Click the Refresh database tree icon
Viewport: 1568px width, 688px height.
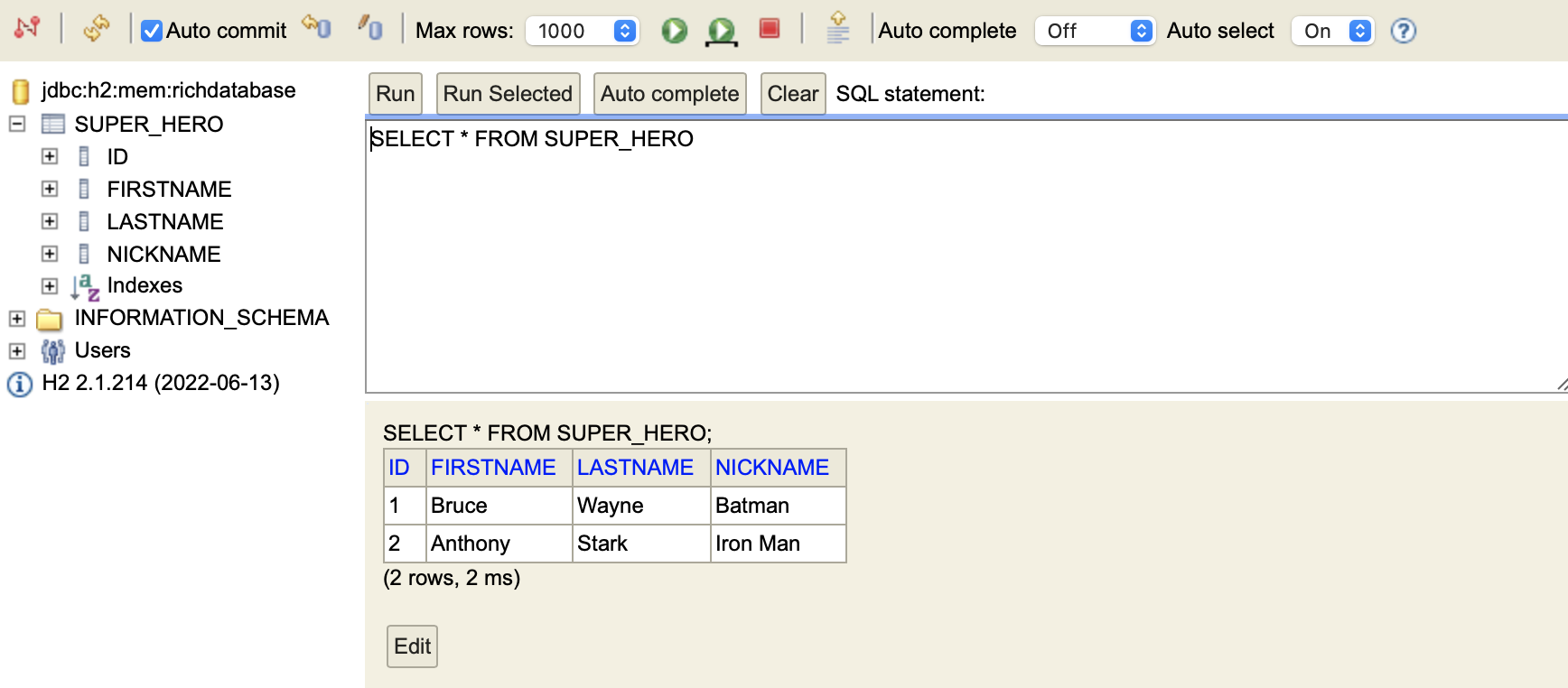[x=96, y=29]
